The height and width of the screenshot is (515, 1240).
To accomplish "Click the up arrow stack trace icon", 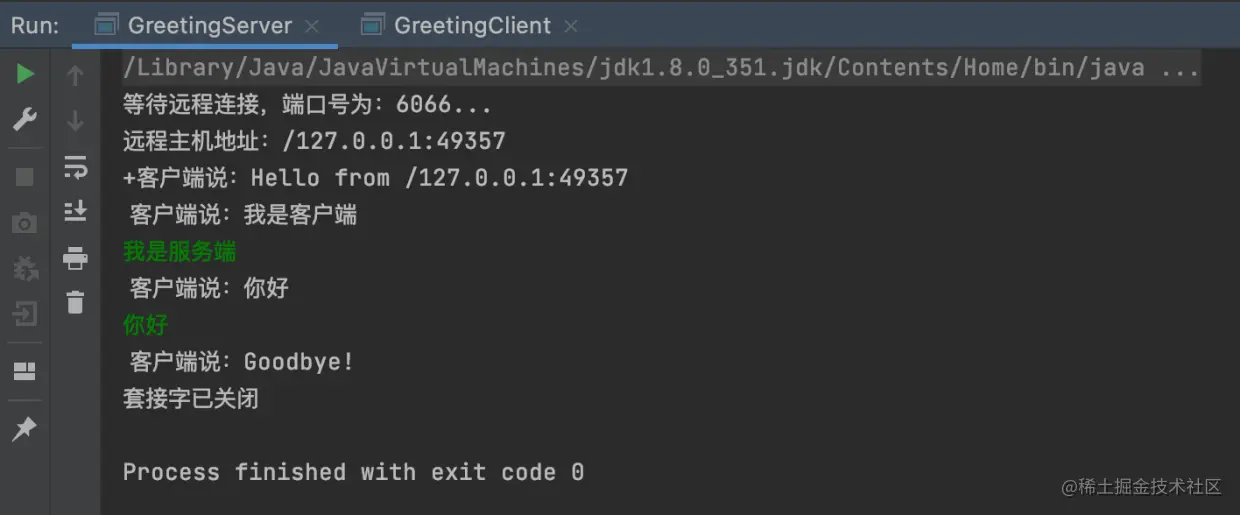I will 75,75.
